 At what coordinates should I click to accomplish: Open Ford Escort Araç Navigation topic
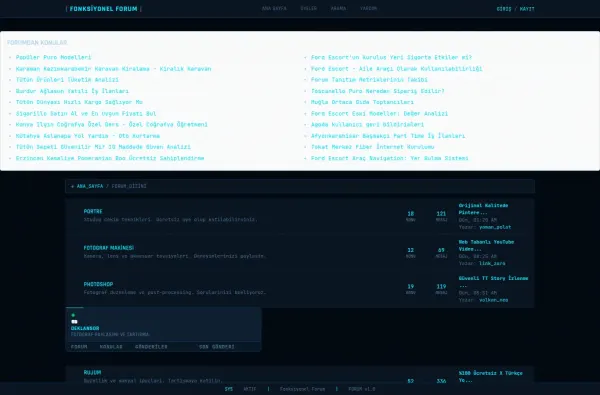[390, 158]
